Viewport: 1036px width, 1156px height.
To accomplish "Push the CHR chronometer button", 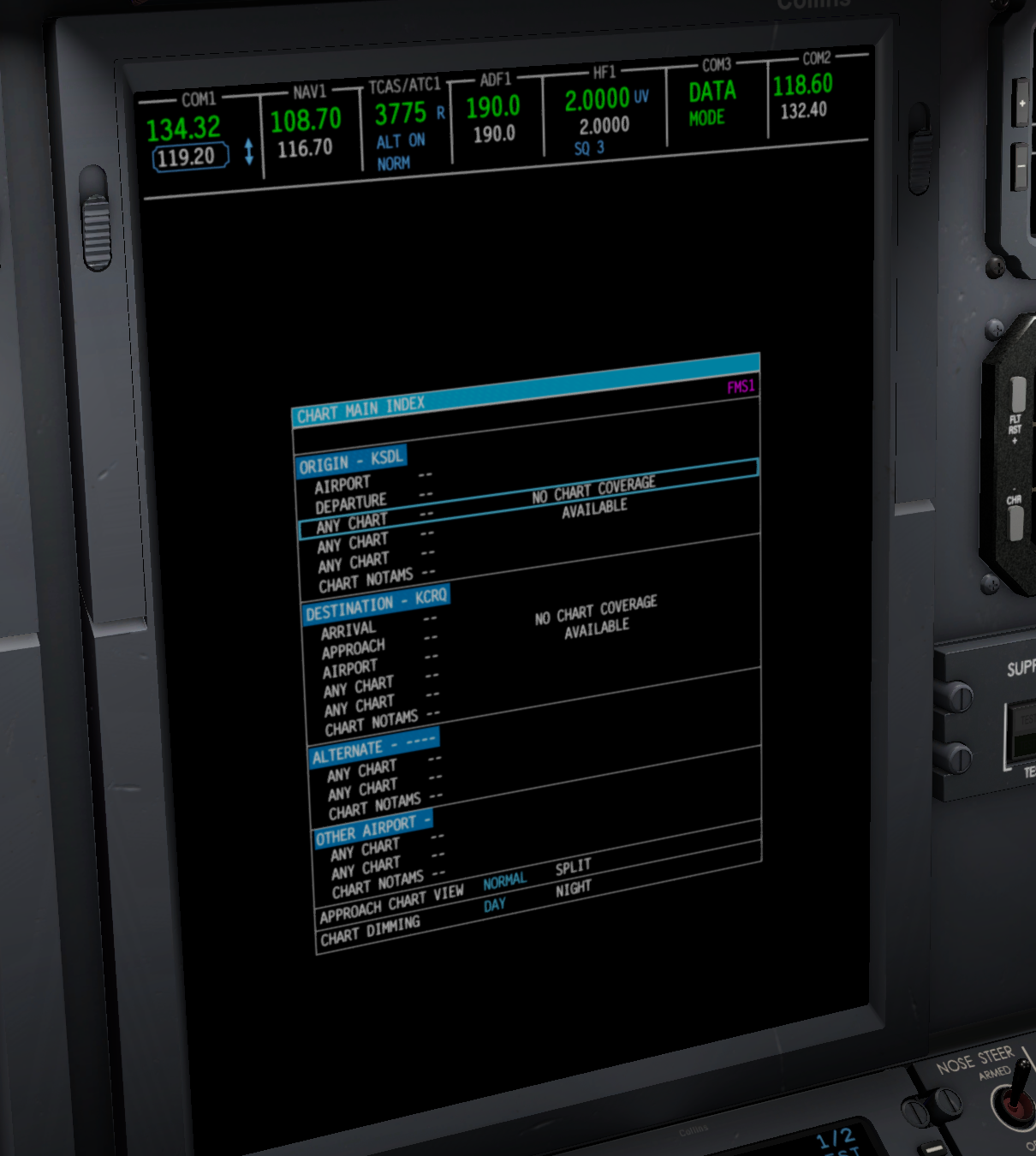I will [x=1015, y=523].
